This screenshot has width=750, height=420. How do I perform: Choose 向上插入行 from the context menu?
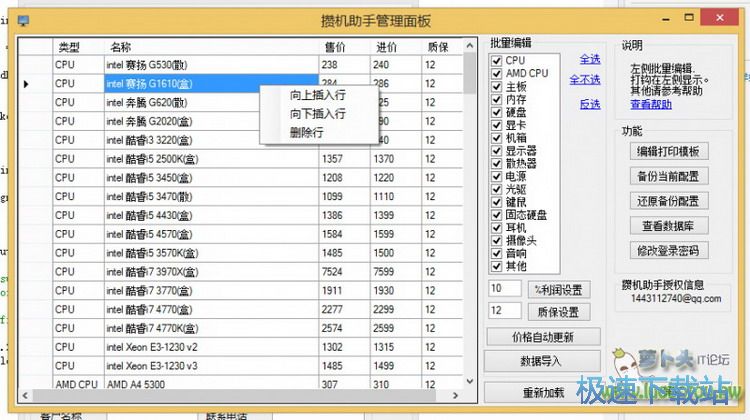[x=318, y=95]
